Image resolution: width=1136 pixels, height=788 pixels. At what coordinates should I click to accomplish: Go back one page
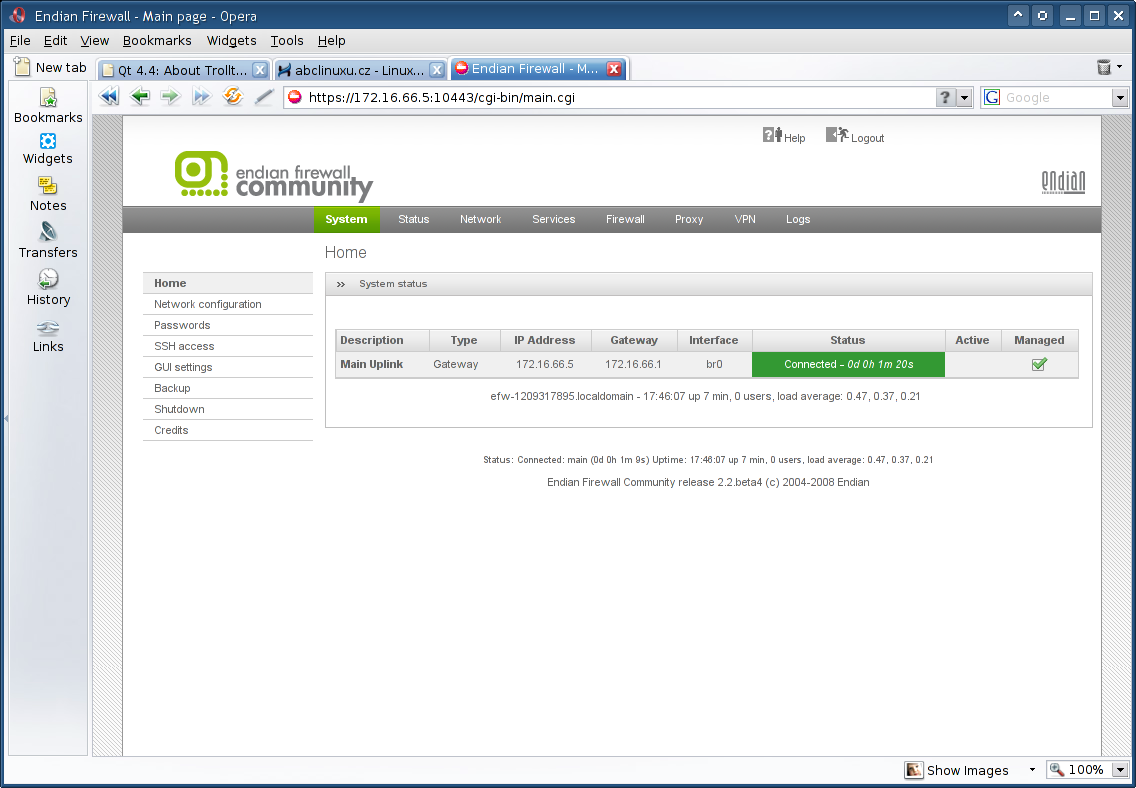coord(140,96)
